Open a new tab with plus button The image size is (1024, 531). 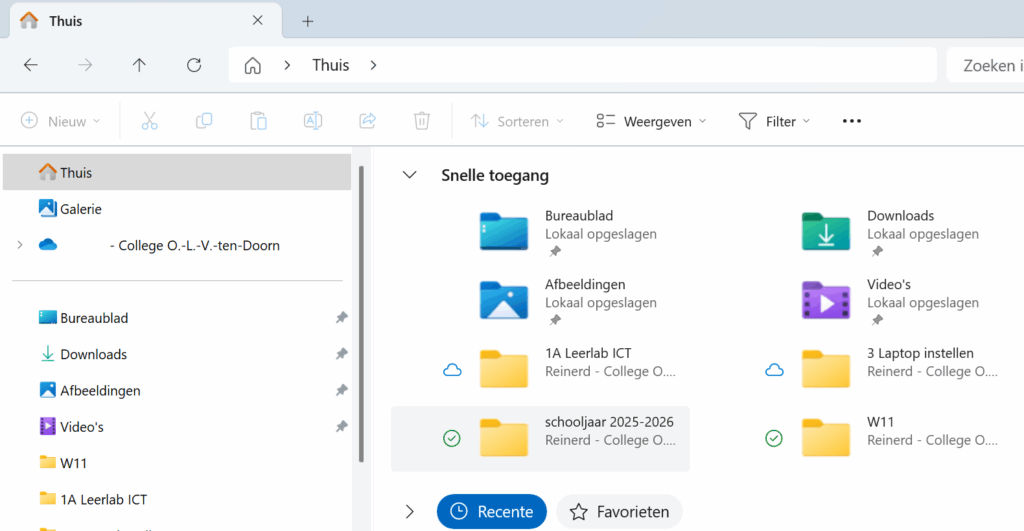coord(308,20)
